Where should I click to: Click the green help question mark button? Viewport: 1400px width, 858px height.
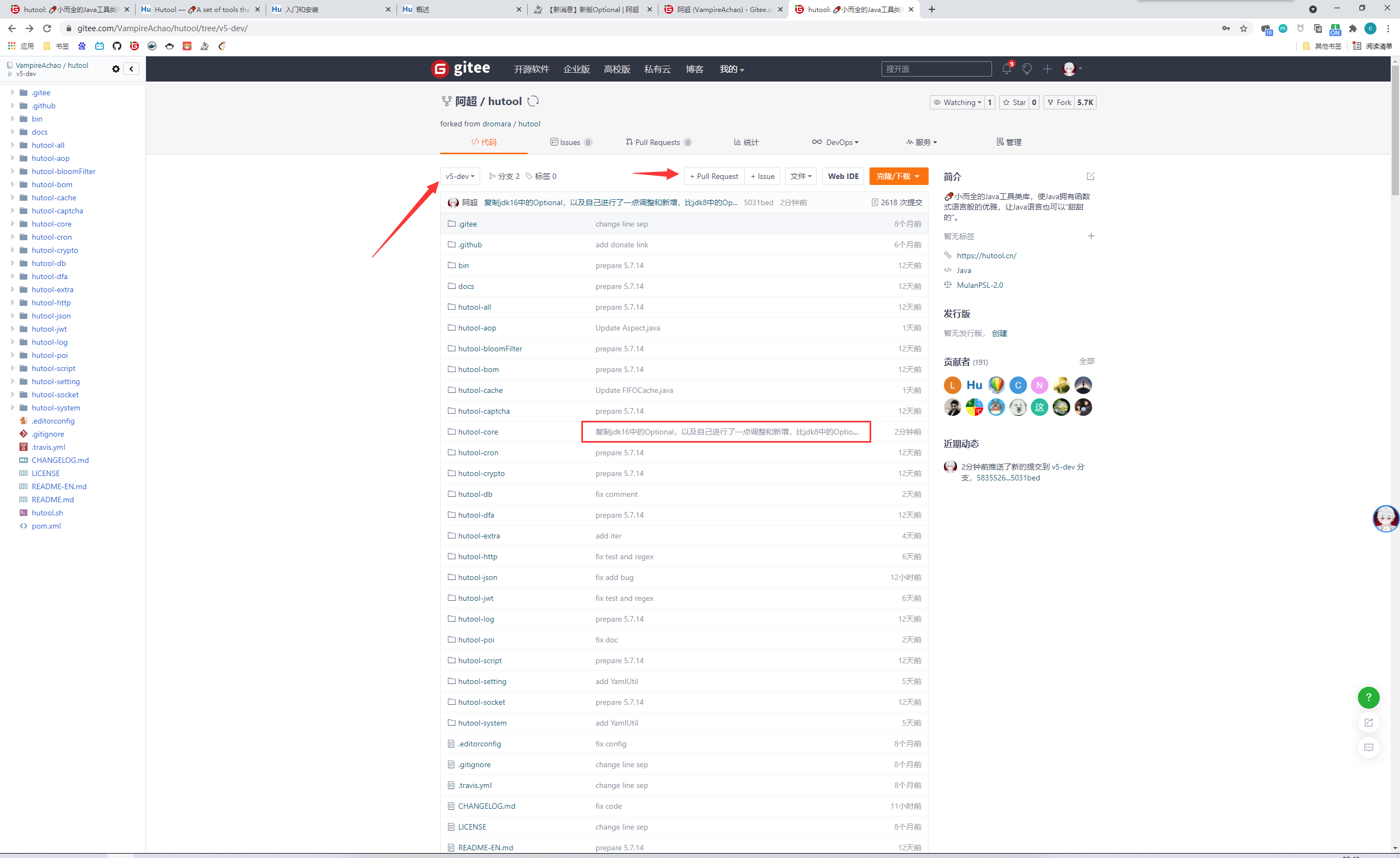click(1368, 697)
